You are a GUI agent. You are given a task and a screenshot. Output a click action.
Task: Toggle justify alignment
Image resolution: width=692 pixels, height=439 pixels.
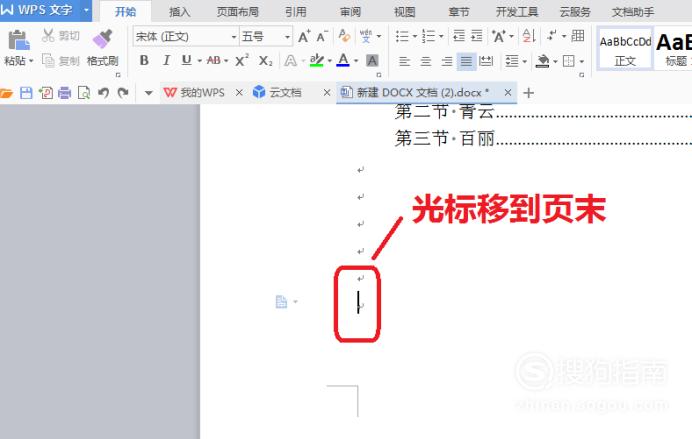[466, 61]
